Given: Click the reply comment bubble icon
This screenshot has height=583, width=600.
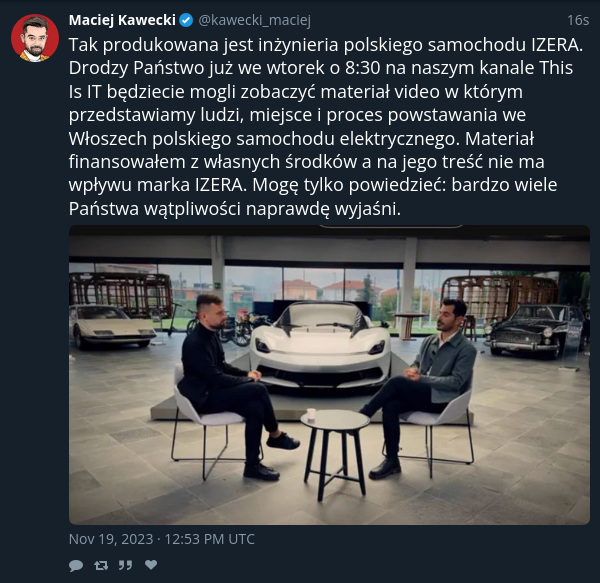Looking at the screenshot, I should click(x=76, y=565).
